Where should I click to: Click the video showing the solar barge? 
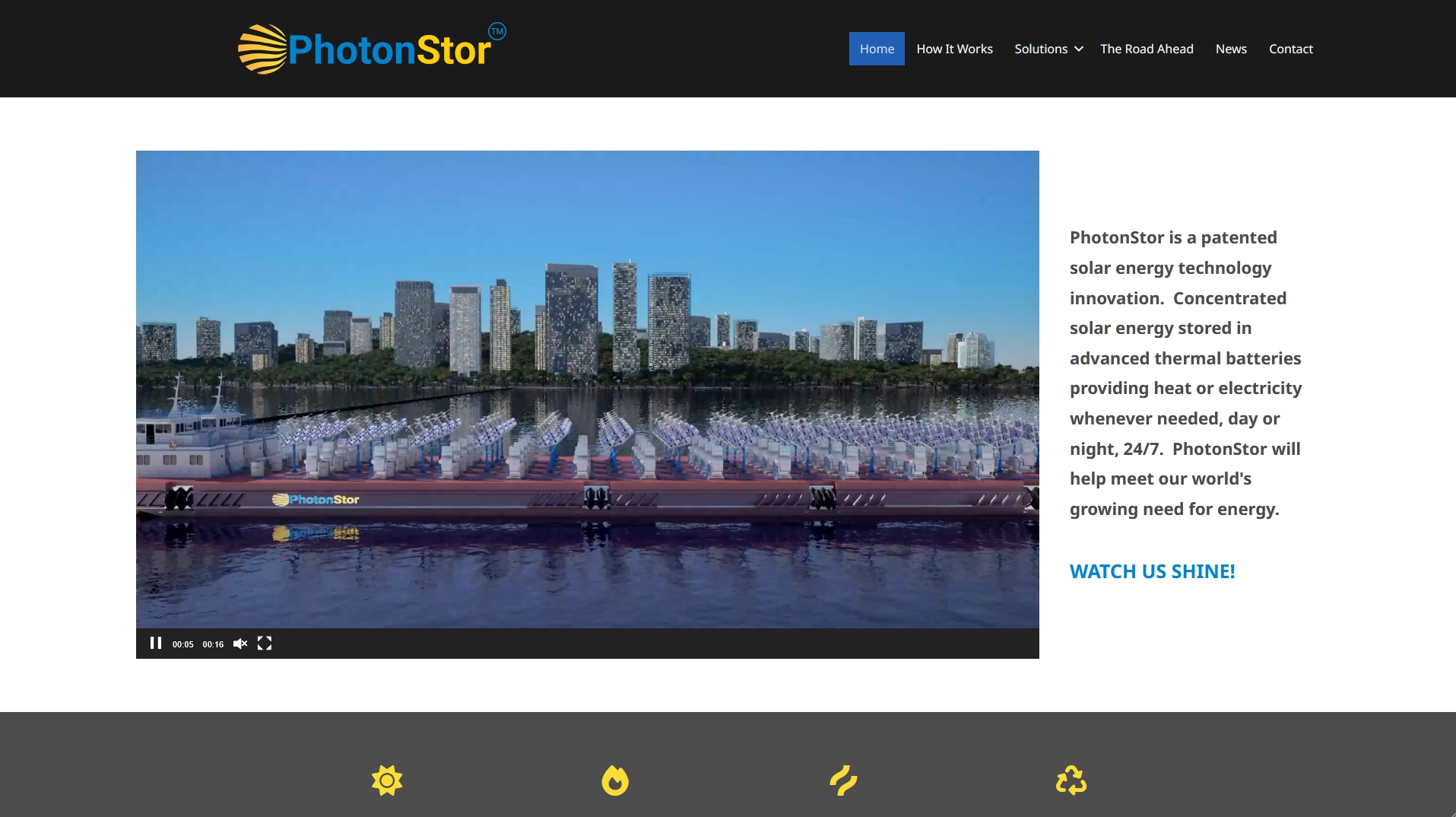point(588,389)
